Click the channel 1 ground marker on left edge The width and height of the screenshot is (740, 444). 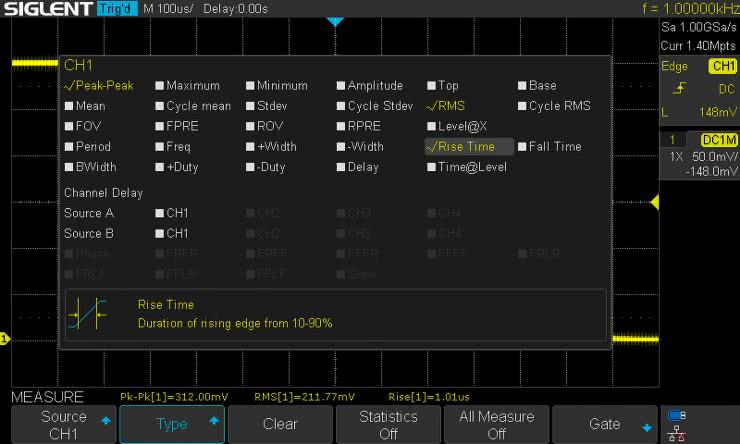5,340
